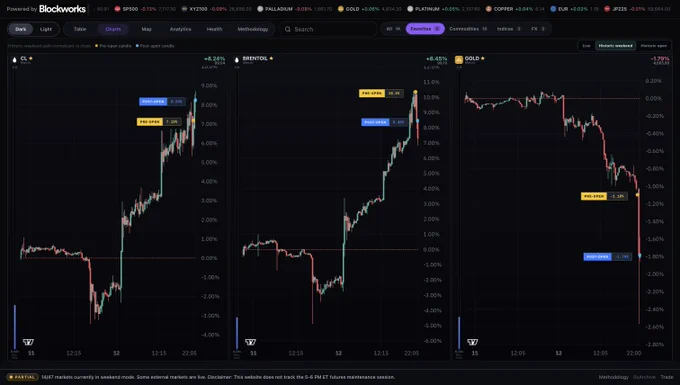
Task: Click COPPER ticker label in top bar
Action: [503, 9]
